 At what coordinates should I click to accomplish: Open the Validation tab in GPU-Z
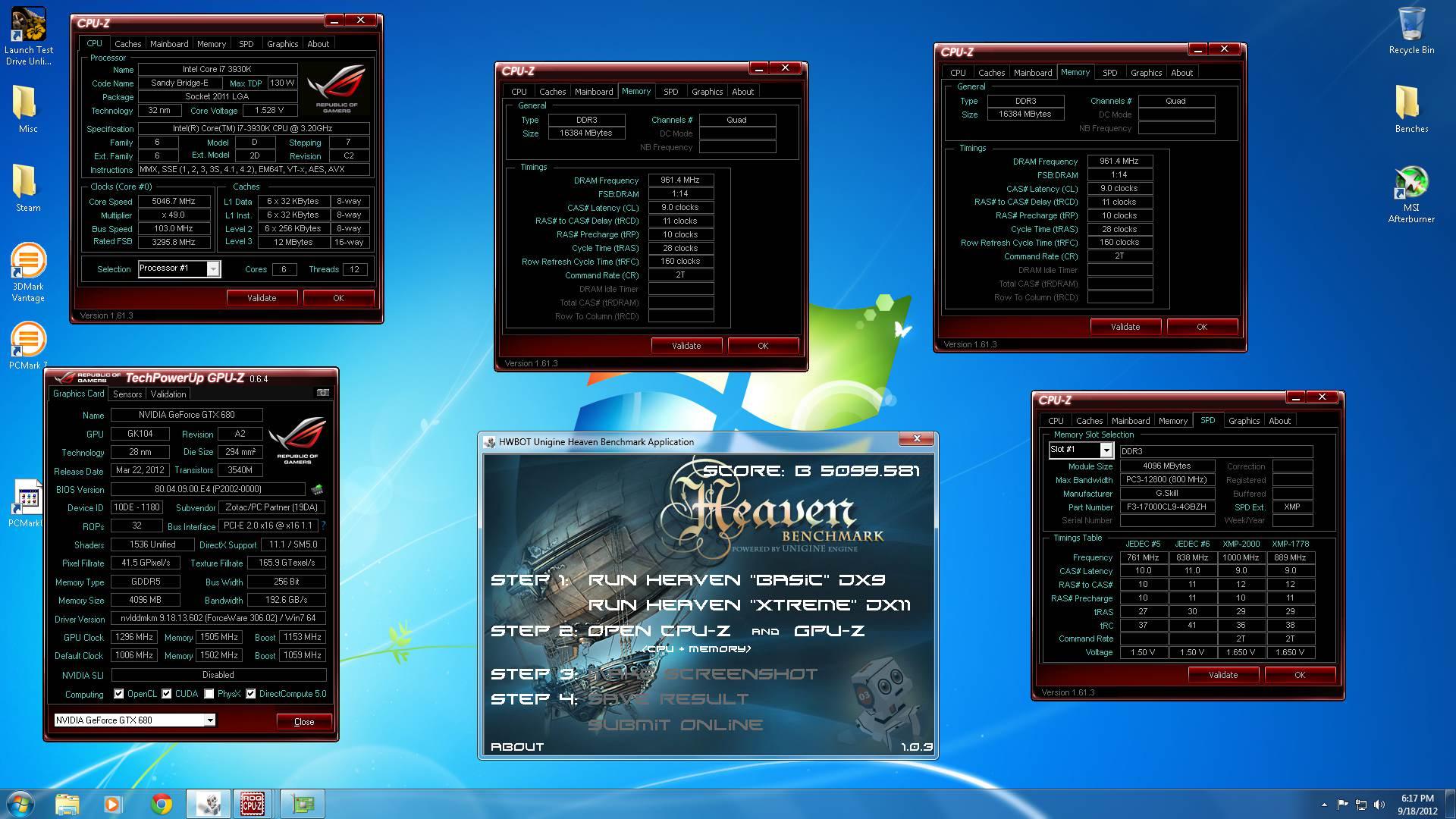click(x=168, y=394)
